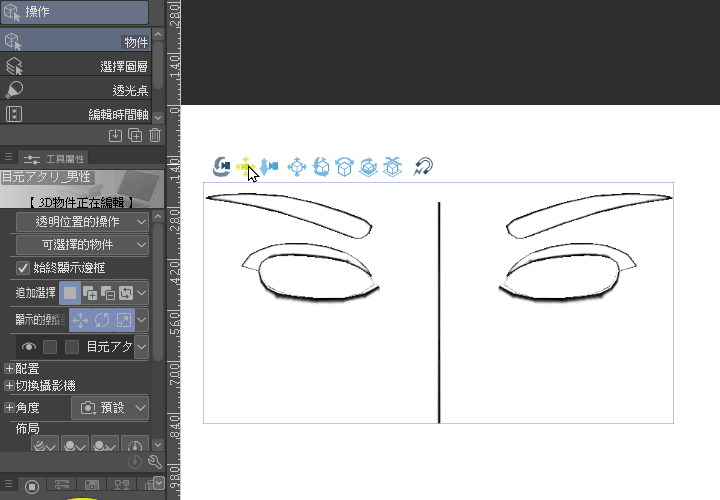Viewport: 720px width, 500px height.
Task: Select add-to-selection mode icon
Action: tap(90, 292)
